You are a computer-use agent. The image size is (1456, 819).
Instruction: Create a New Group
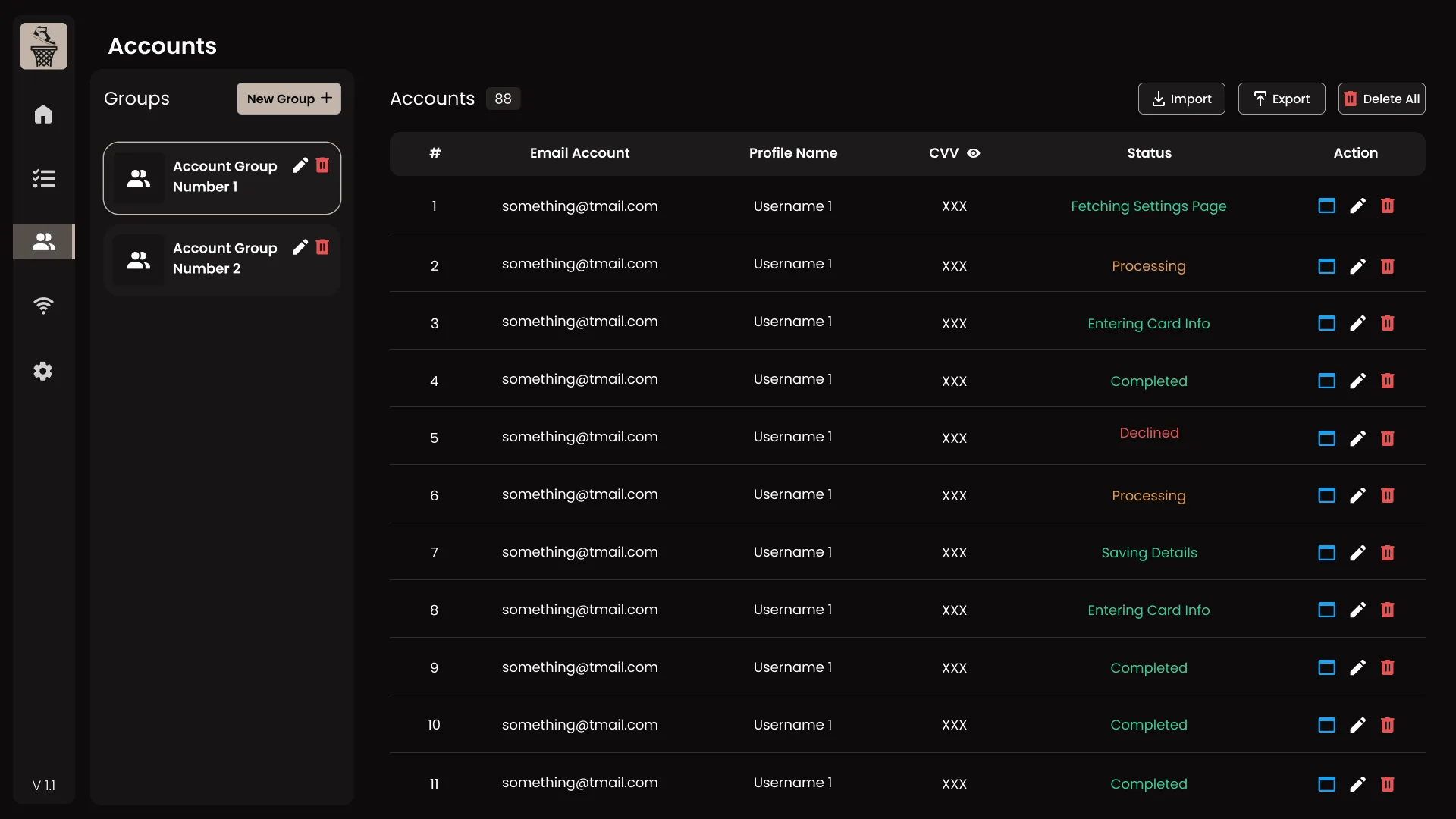[x=288, y=99]
